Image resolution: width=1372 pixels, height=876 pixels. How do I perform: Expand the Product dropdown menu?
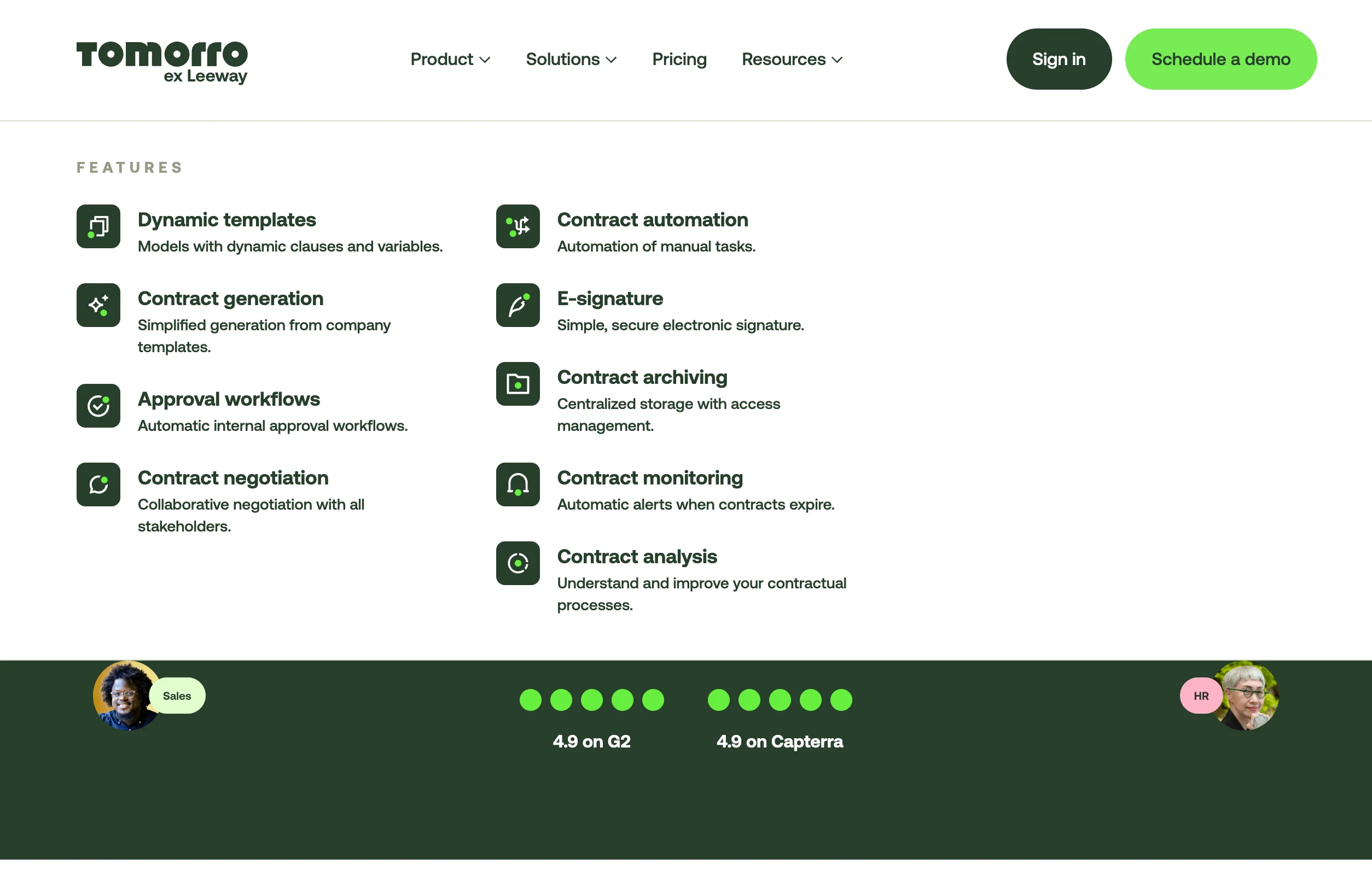coord(450,59)
